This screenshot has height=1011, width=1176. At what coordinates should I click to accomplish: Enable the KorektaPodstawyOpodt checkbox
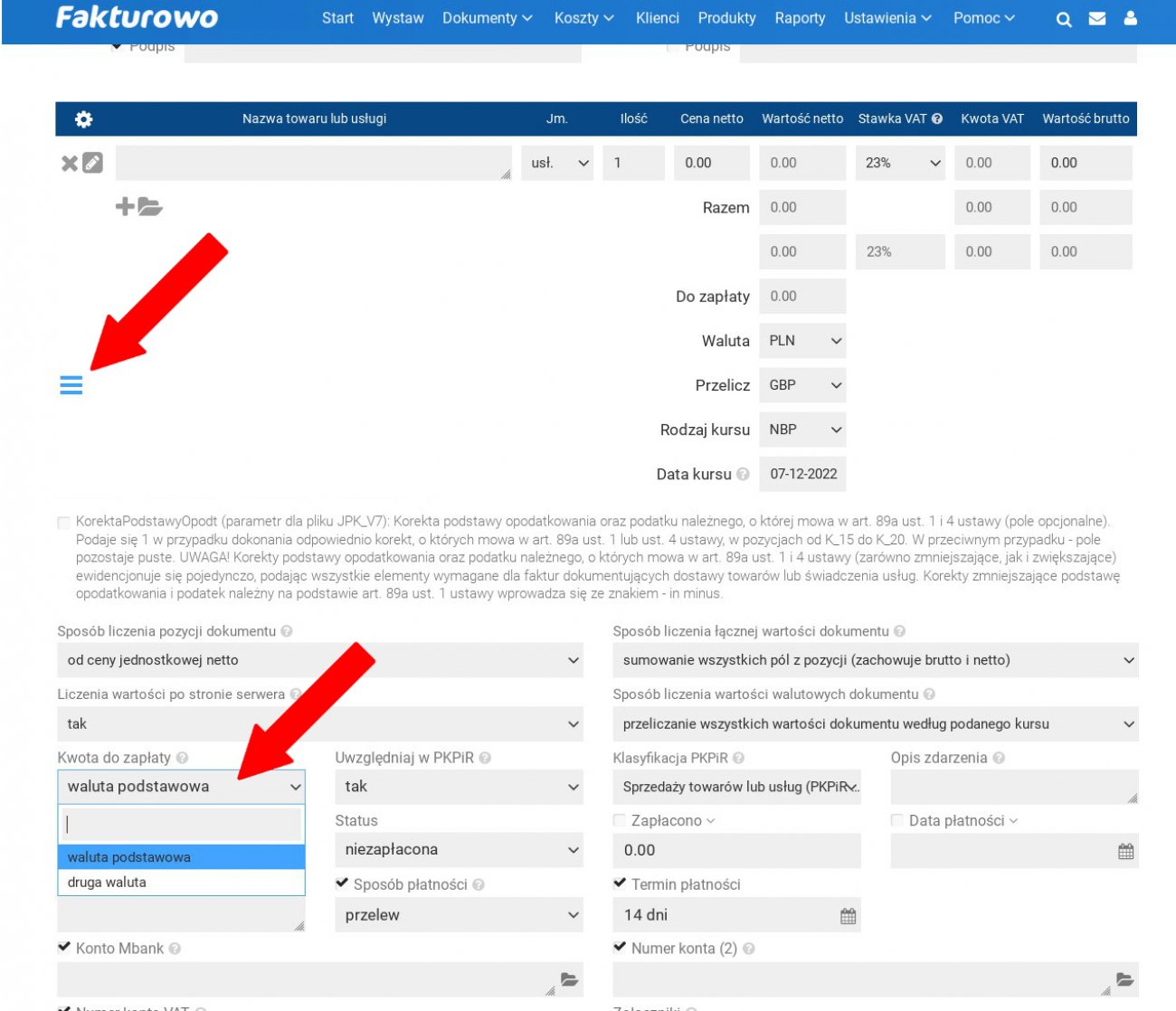tap(63, 523)
